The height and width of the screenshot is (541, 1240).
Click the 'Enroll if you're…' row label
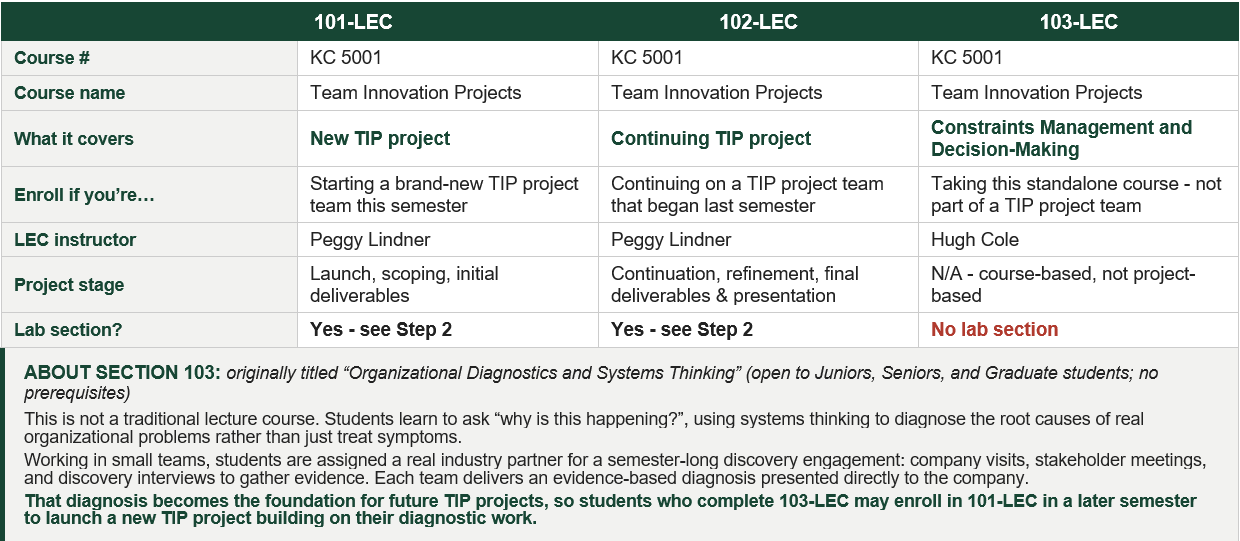pos(84,195)
